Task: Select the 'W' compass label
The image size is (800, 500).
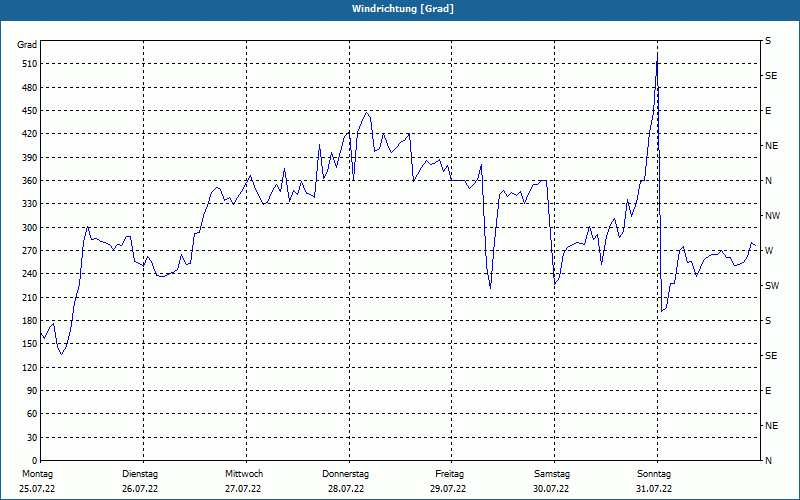Action: click(769, 251)
